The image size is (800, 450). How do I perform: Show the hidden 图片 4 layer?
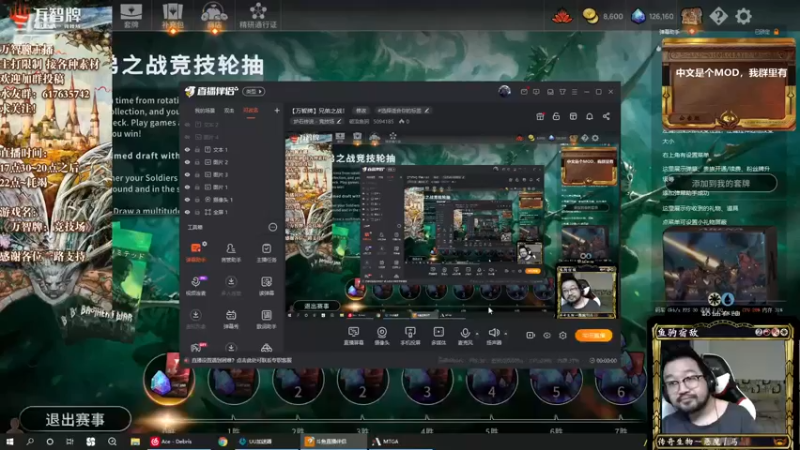[x=187, y=137]
